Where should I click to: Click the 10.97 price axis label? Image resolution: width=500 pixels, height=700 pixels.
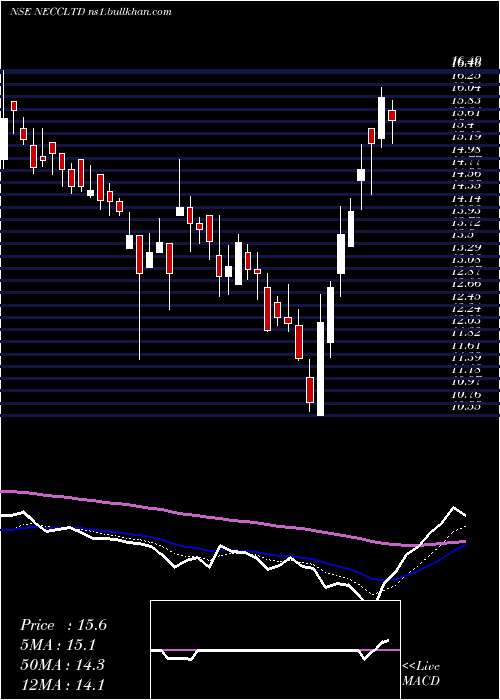click(x=466, y=382)
